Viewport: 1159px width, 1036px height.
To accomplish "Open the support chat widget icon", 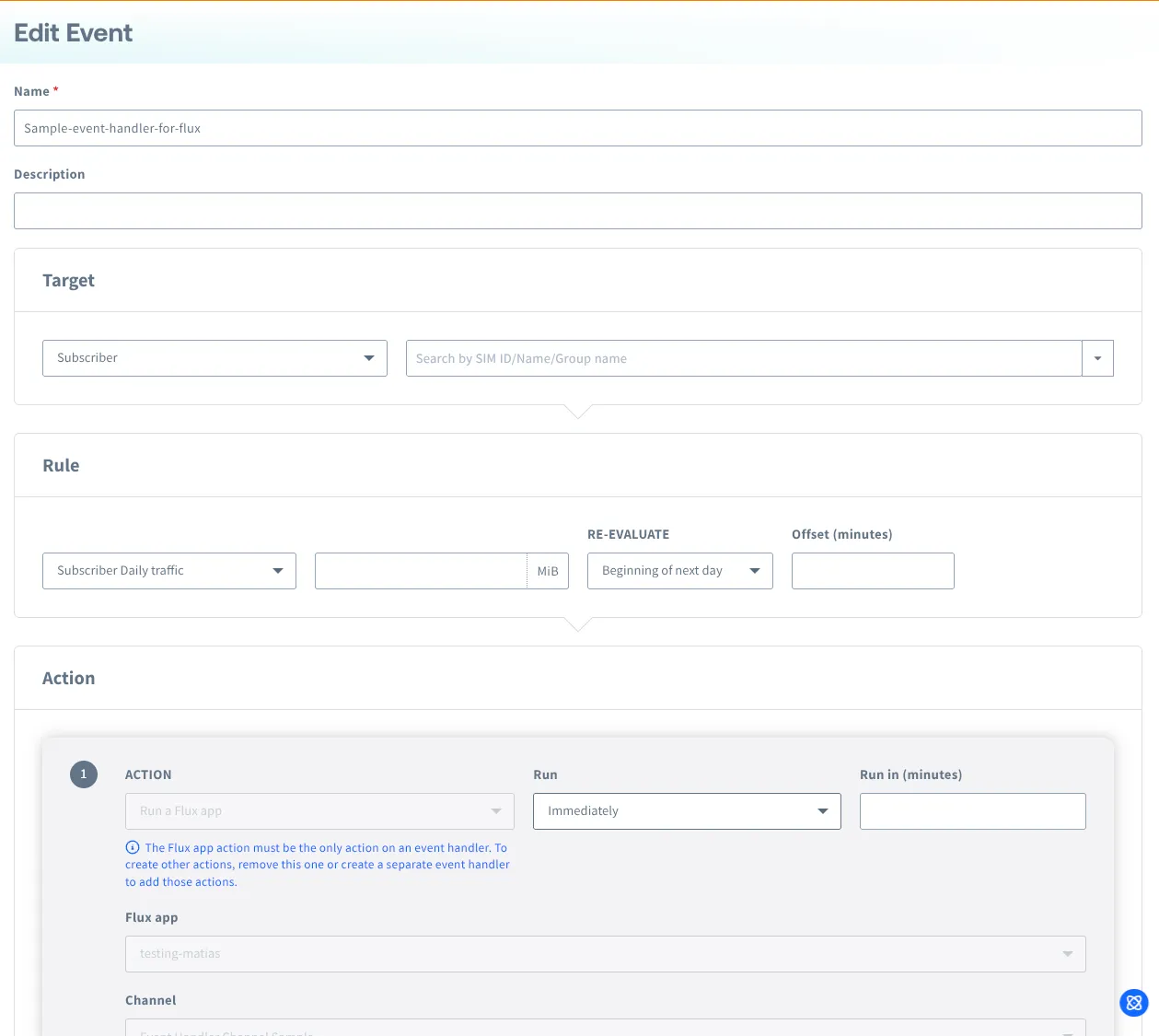I will (x=1134, y=1003).
